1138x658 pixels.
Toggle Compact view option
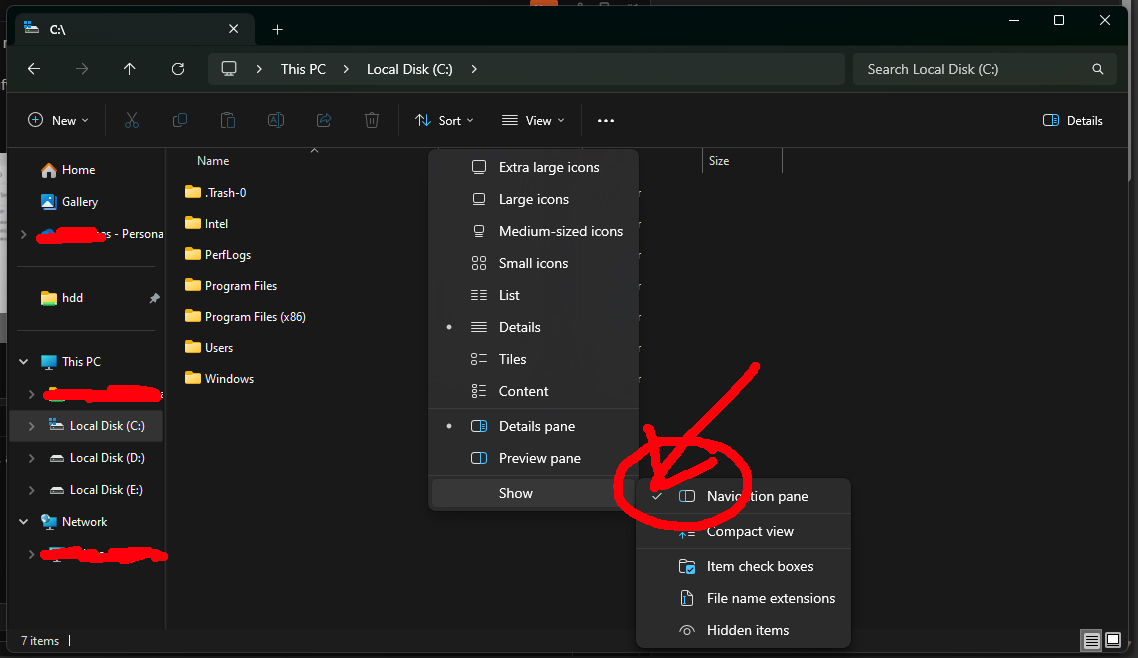[743, 531]
